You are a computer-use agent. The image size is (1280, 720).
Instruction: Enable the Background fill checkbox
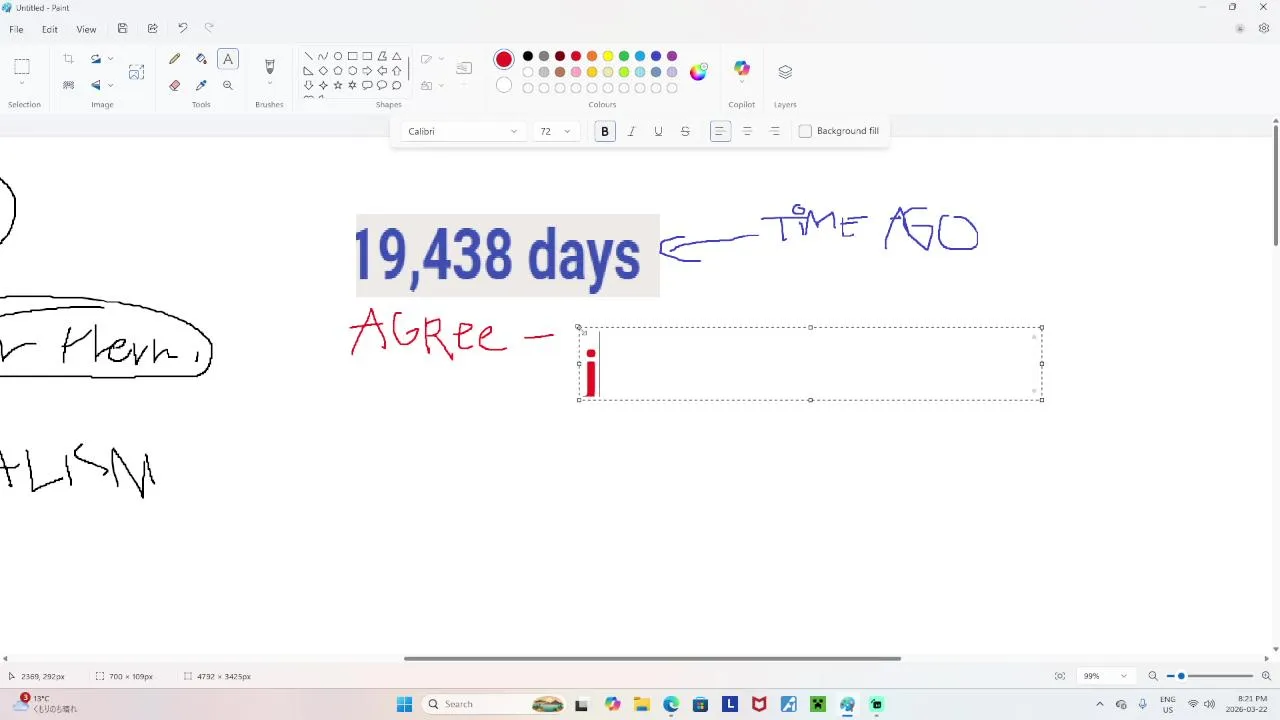pos(805,131)
